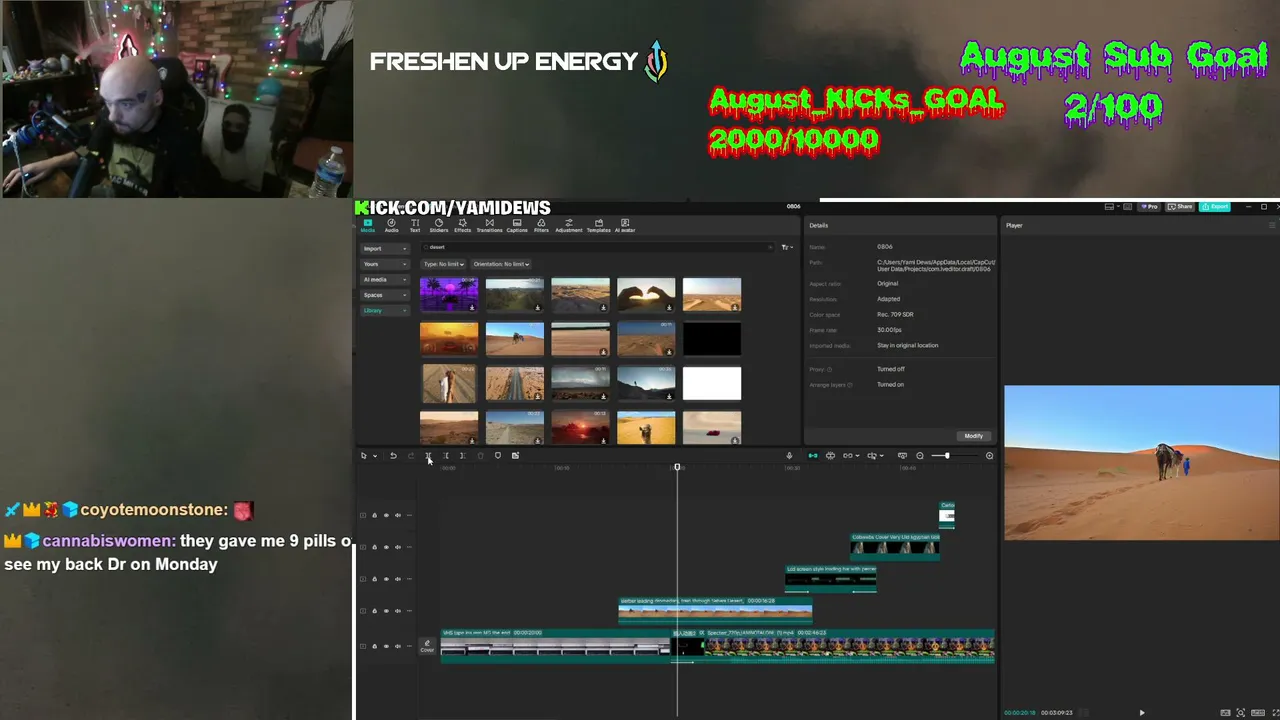This screenshot has height=720, width=1280.
Task: Select the Media tab icon
Action: (x=367, y=226)
